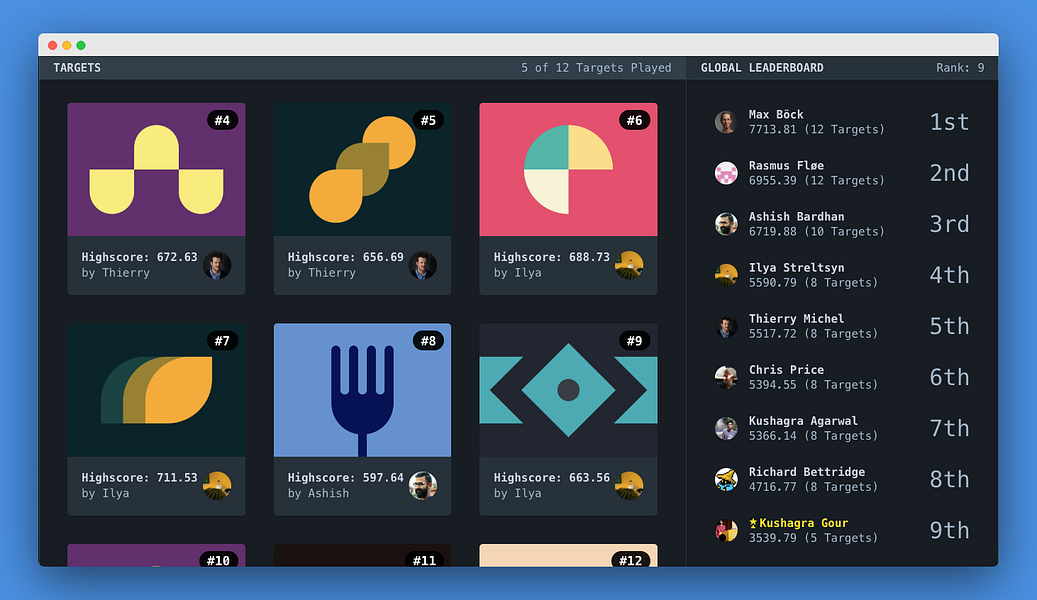Select Ashish Bardhan leaderboard entry
The width and height of the screenshot is (1037, 600).
coord(842,224)
